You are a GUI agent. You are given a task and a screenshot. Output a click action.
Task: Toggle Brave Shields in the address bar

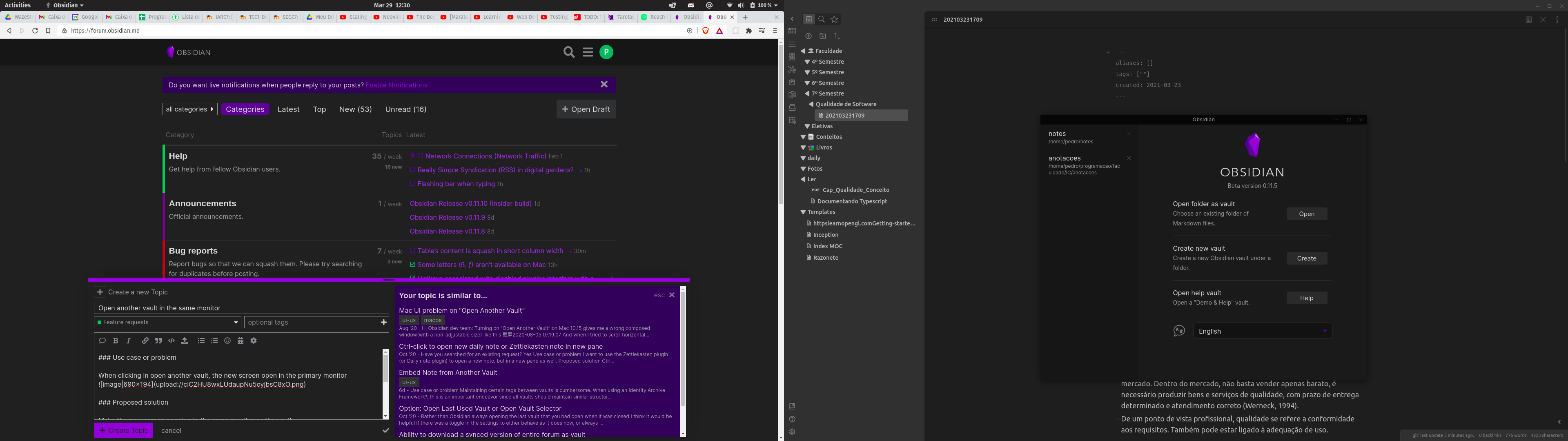[x=706, y=31]
